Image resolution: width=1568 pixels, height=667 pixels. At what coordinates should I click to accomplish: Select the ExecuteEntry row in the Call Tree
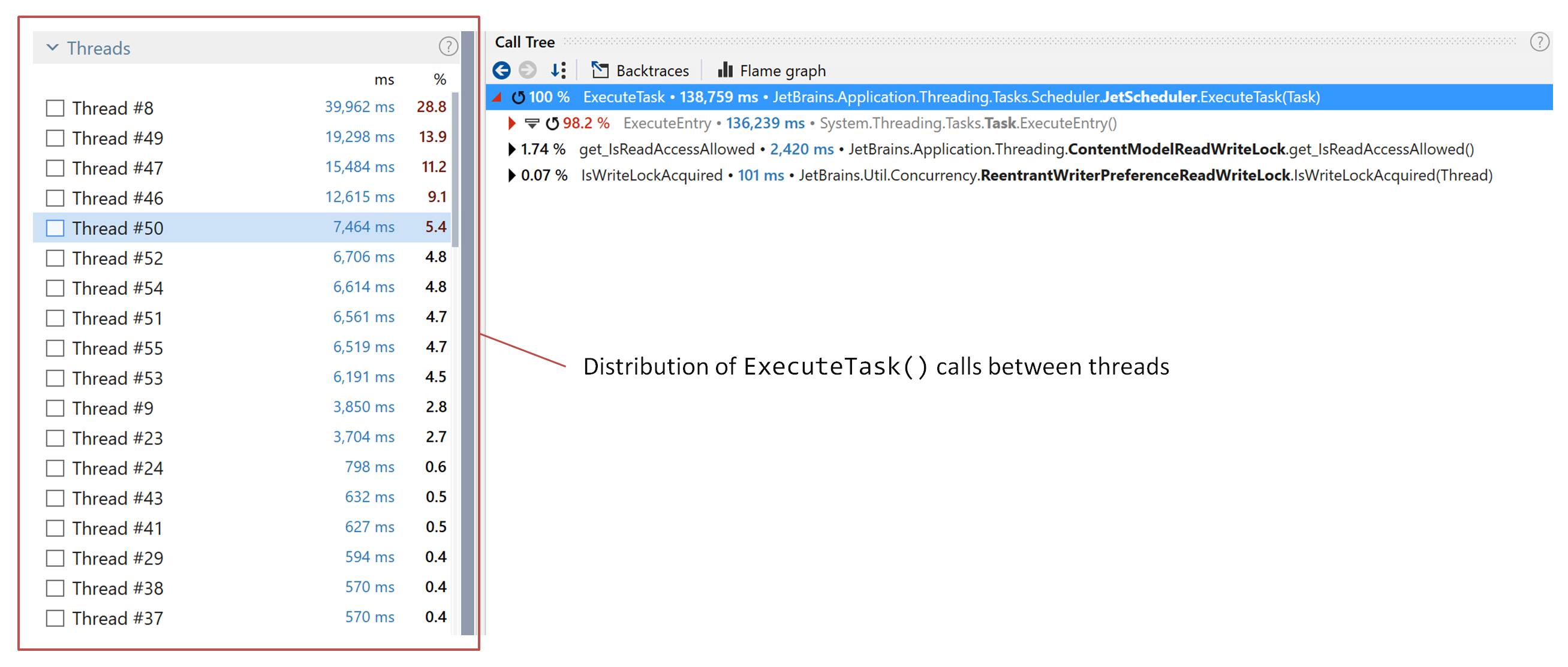pyautogui.click(x=667, y=123)
